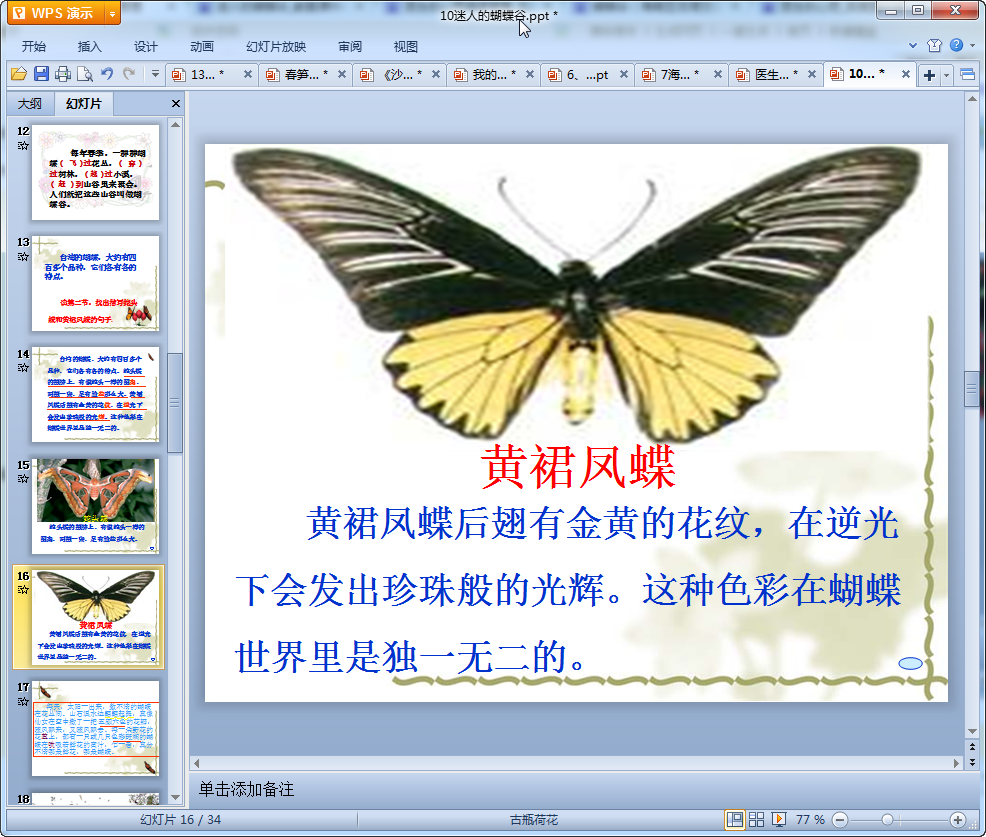Click the horizontal scrollbar right arrow
Viewport: 986px width, 837px height.
point(956,763)
